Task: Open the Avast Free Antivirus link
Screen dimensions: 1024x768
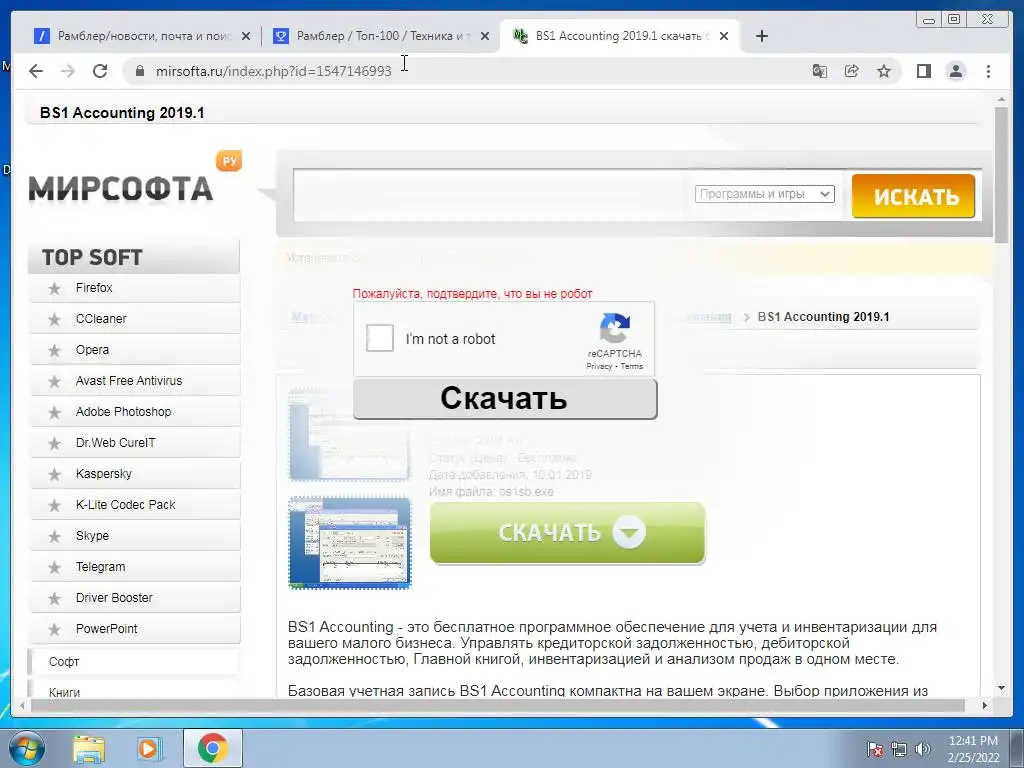Action: pos(129,381)
